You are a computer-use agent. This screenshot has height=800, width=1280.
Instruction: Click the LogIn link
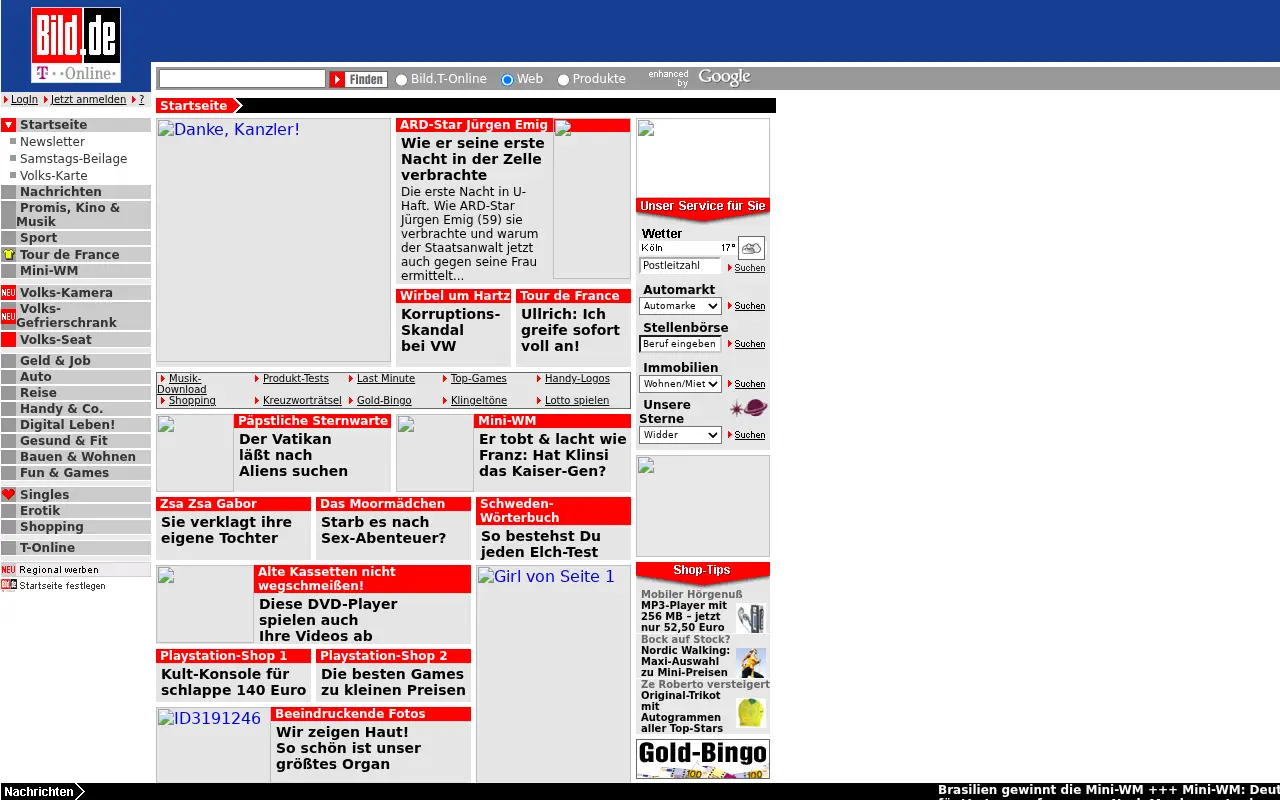click(x=24, y=100)
